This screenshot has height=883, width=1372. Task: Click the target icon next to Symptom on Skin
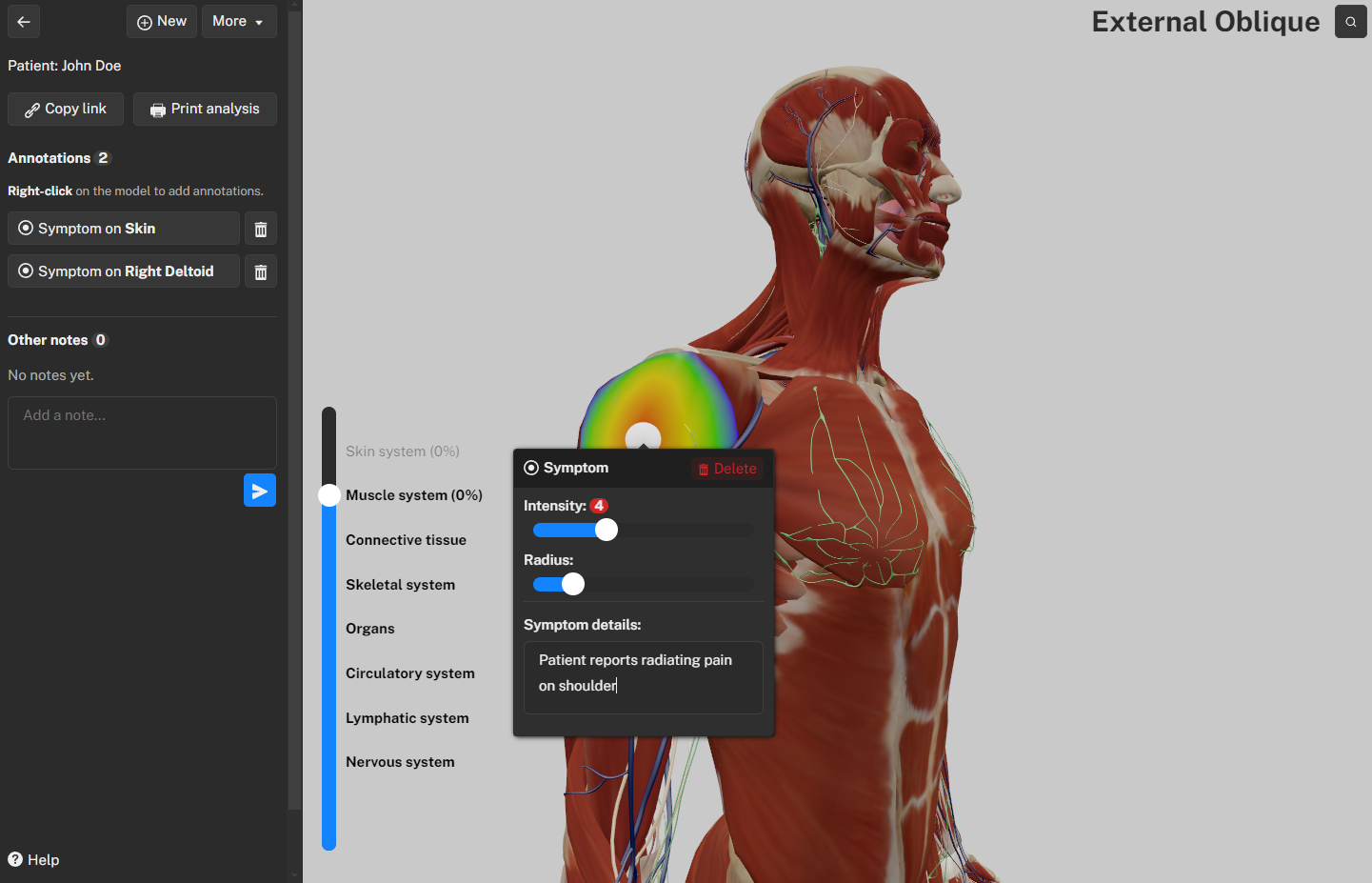pyautogui.click(x=24, y=228)
